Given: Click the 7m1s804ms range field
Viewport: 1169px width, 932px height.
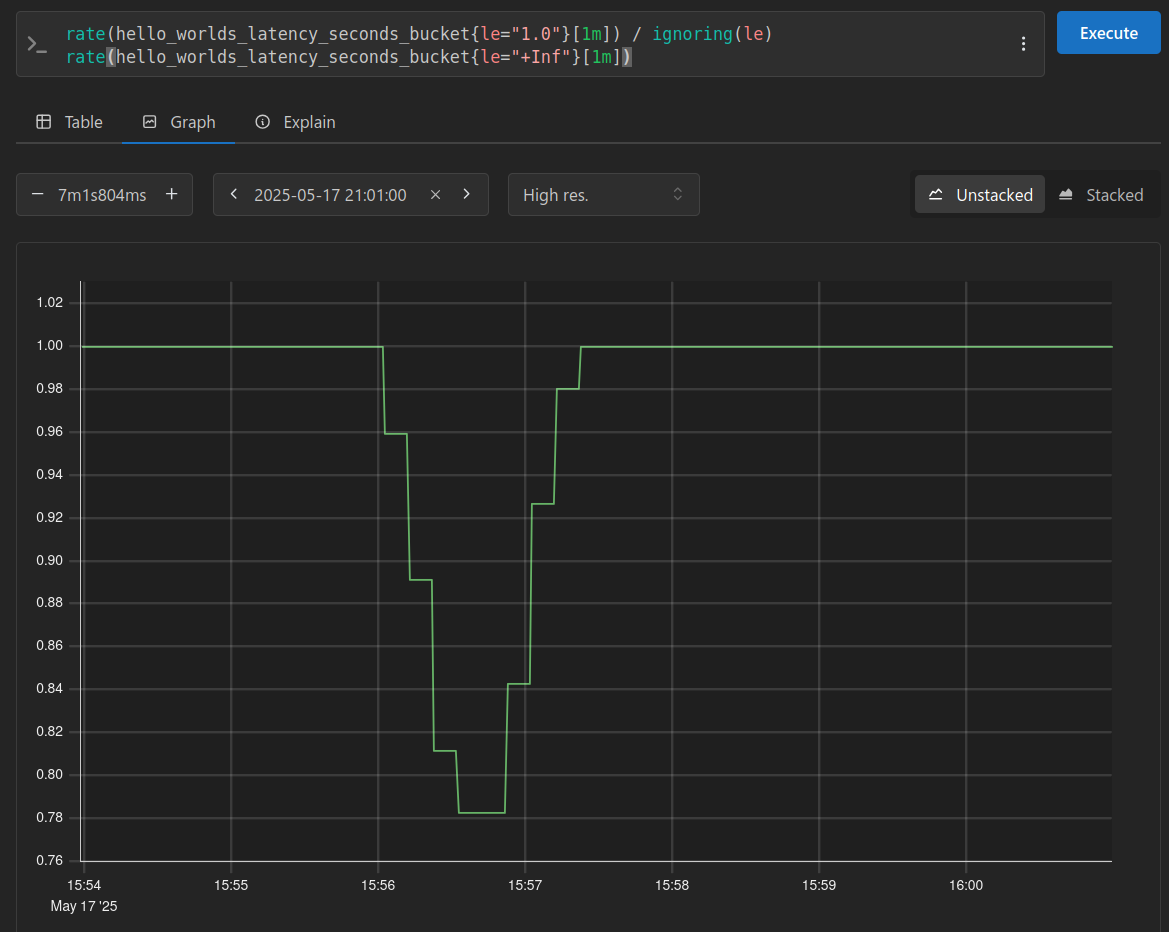Looking at the screenshot, I should coord(102,195).
